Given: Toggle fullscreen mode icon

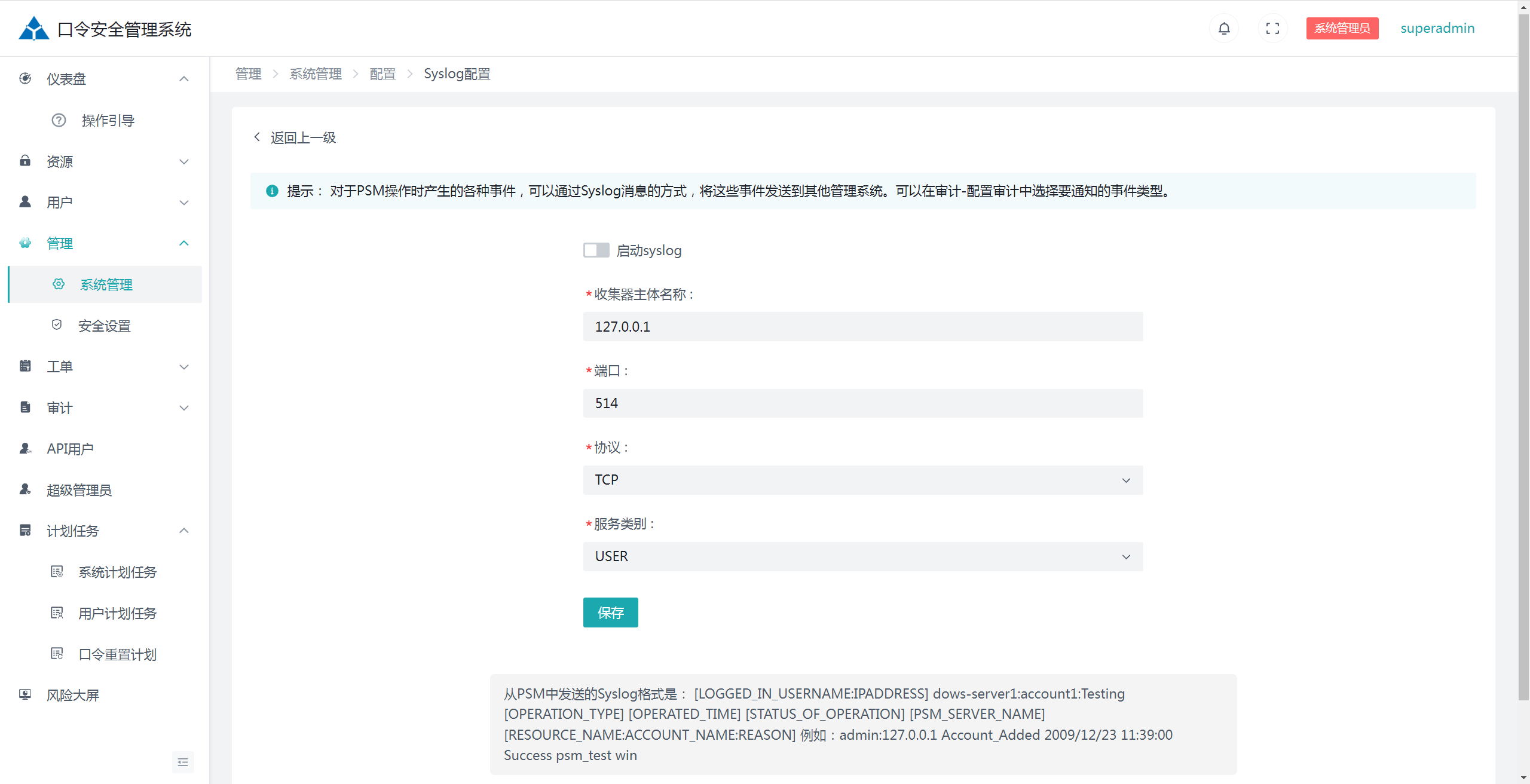Looking at the screenshot, I should click(x=1272, y=28).
